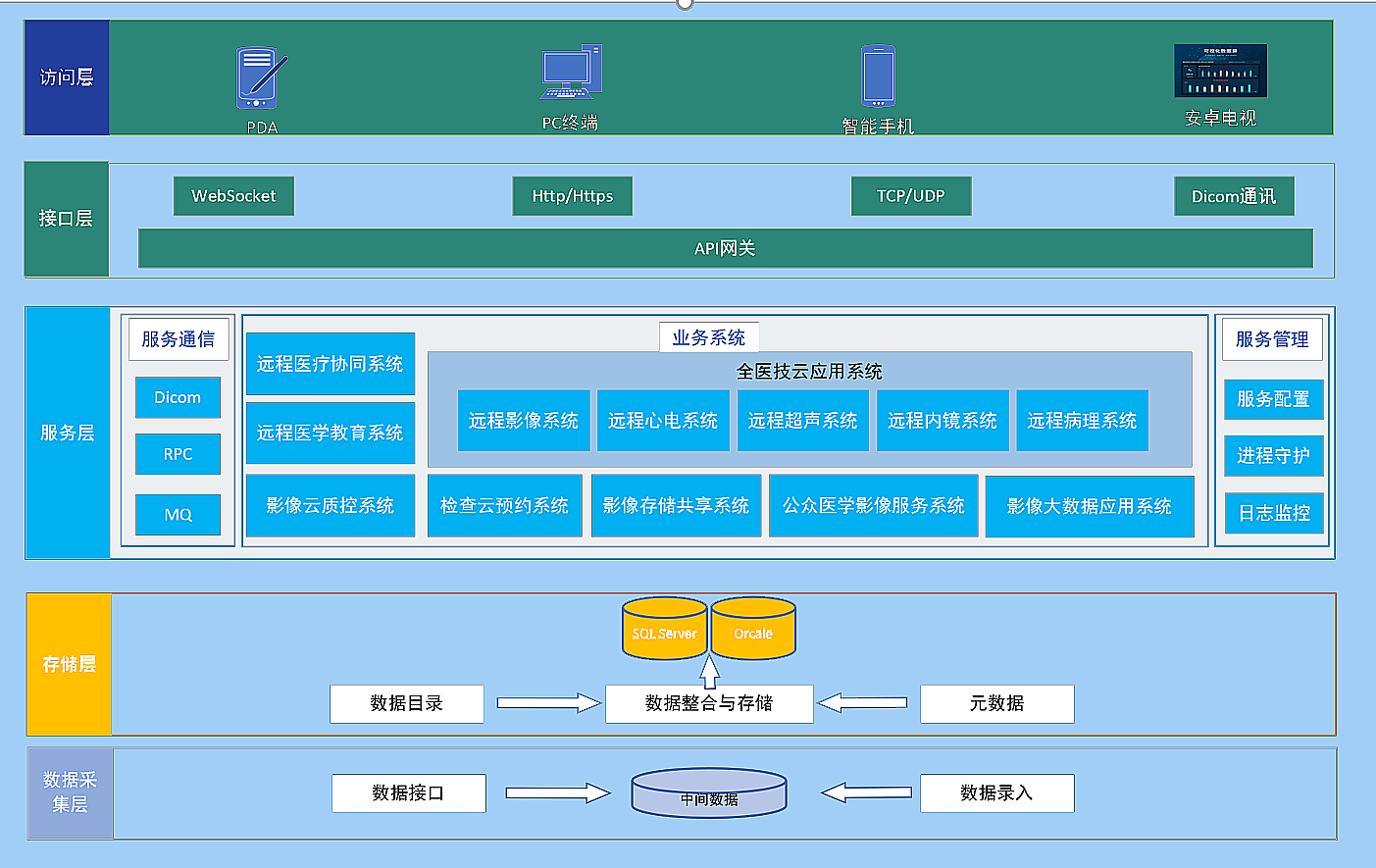Open the 远程影像系统 module
Image resolution: width=1376 pixels, height=868 pixels.
[x=524, y=420]
